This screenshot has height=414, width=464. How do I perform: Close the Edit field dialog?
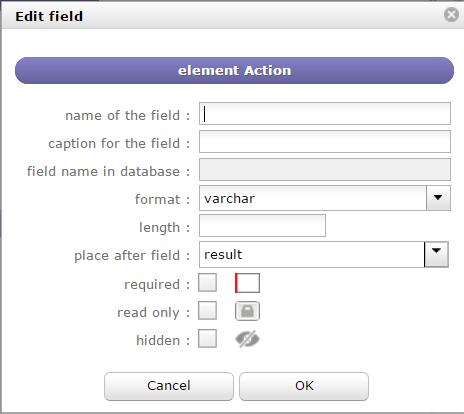tap(451, 15)
